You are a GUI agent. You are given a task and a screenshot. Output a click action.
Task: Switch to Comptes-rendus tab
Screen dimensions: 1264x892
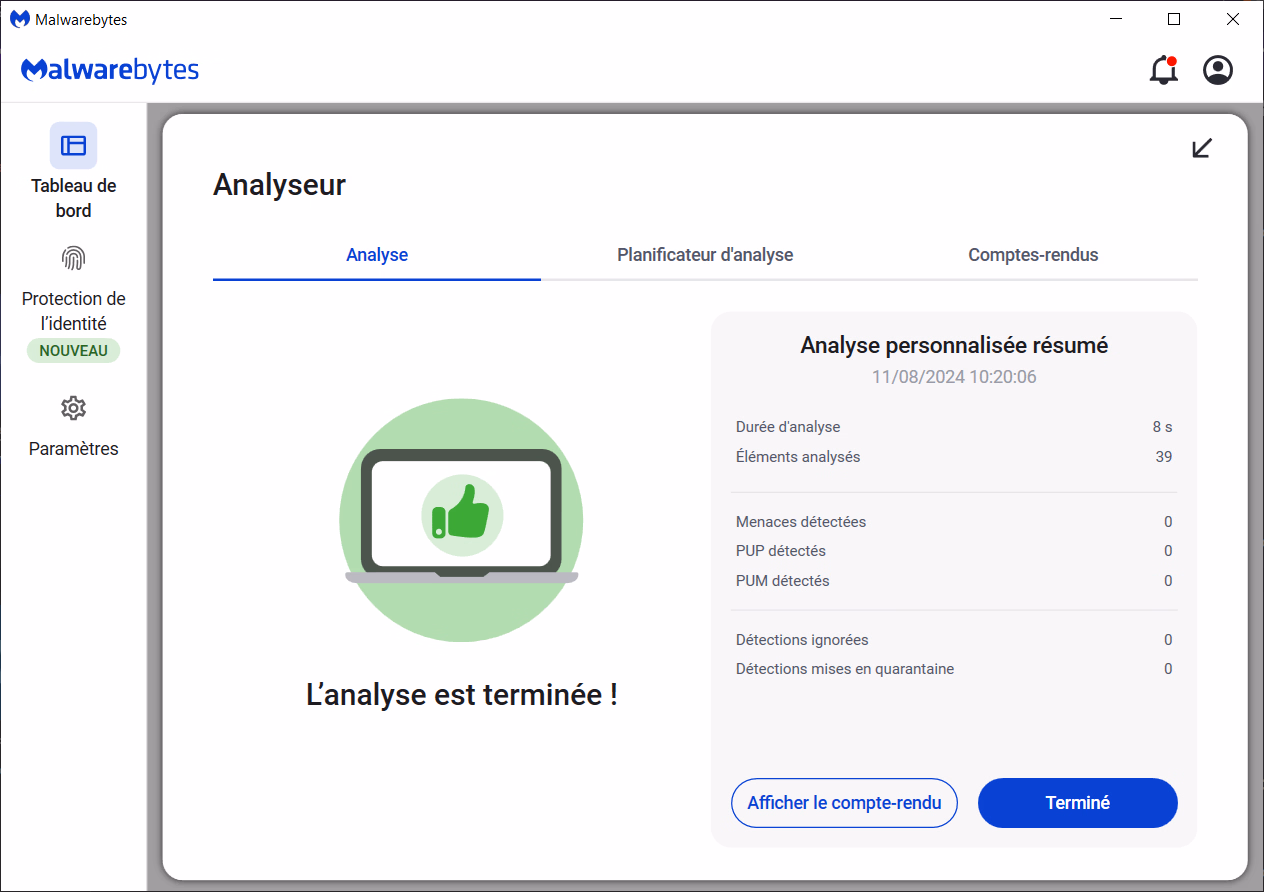pyautogui.click(x=1033, y=255)
